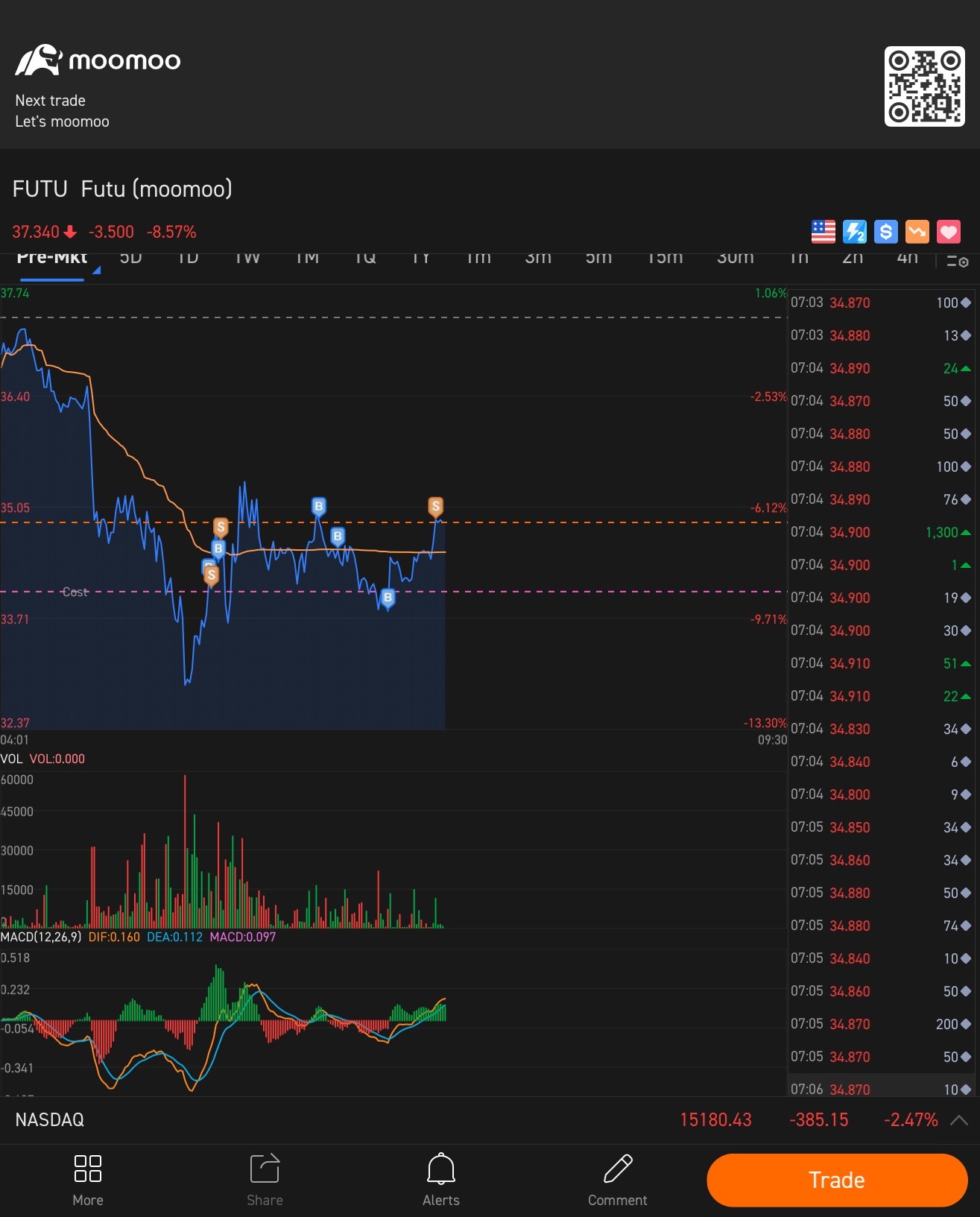Tap the S sell marker just above Cost line
Screen dimensions: 980x1217
212,575
